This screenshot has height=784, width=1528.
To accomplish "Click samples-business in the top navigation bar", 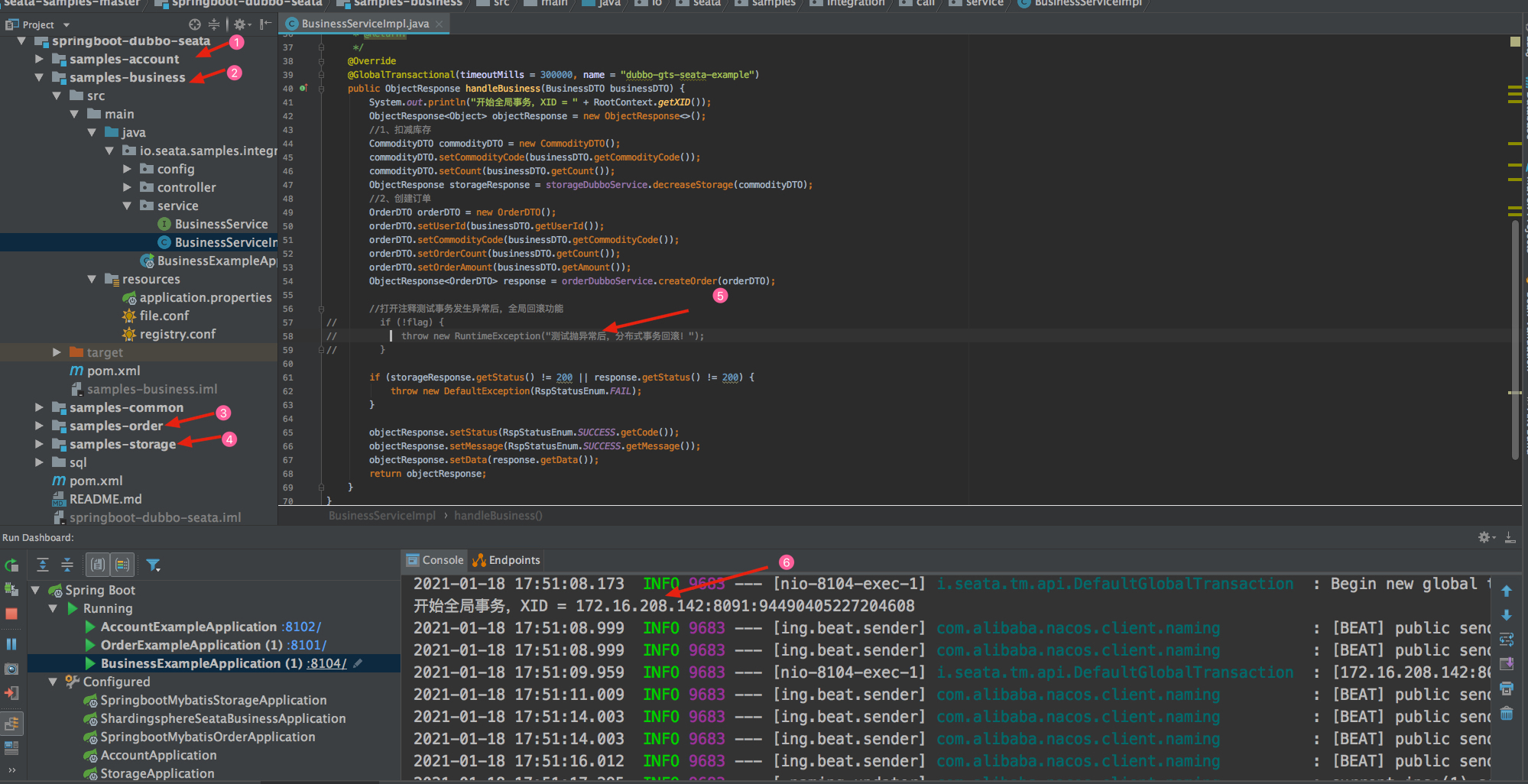I will point(401,3).
